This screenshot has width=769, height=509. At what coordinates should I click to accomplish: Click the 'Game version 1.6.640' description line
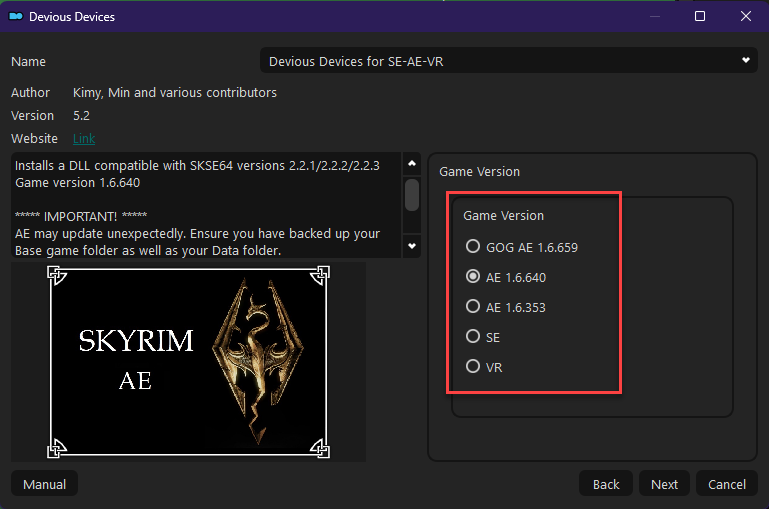[x=77, y=183]
